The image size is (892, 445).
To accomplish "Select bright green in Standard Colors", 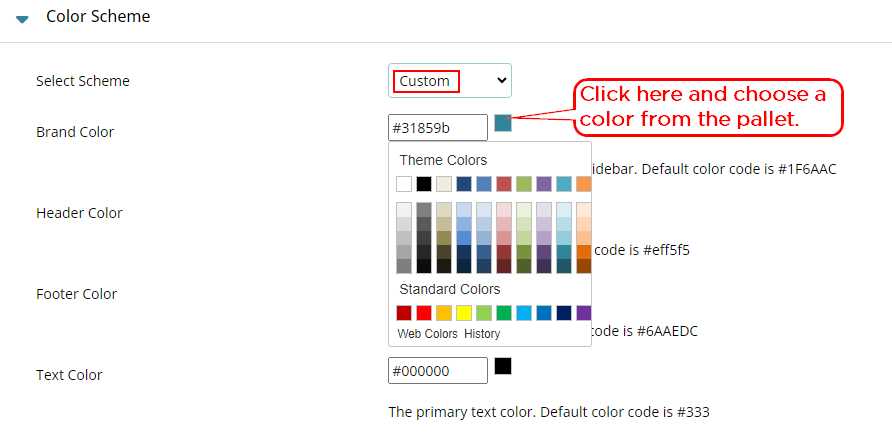I will click(x=504, y=313).
